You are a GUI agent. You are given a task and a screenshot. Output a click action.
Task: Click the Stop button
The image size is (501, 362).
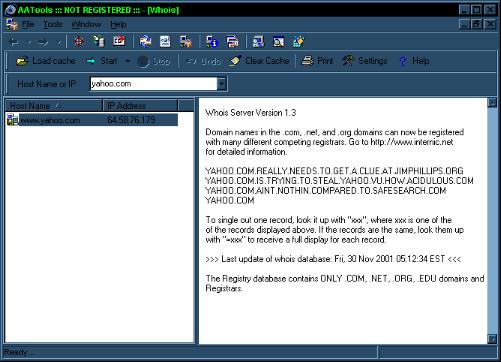154,61
